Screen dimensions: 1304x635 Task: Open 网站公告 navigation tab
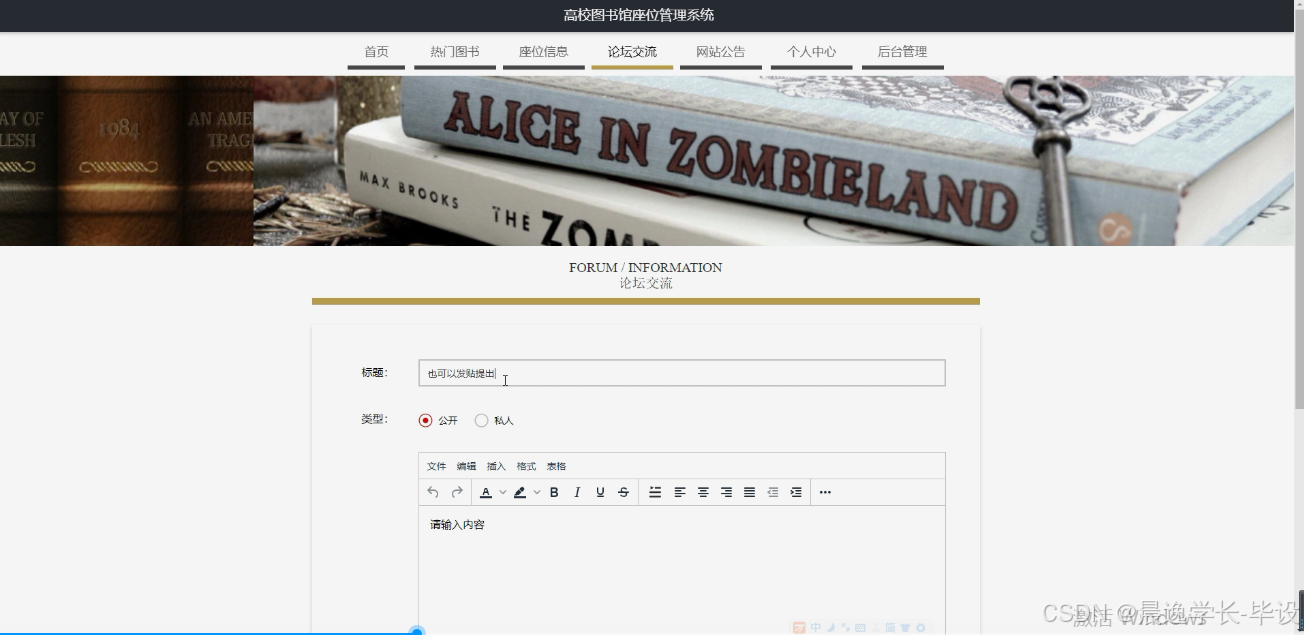coord(721,53)
